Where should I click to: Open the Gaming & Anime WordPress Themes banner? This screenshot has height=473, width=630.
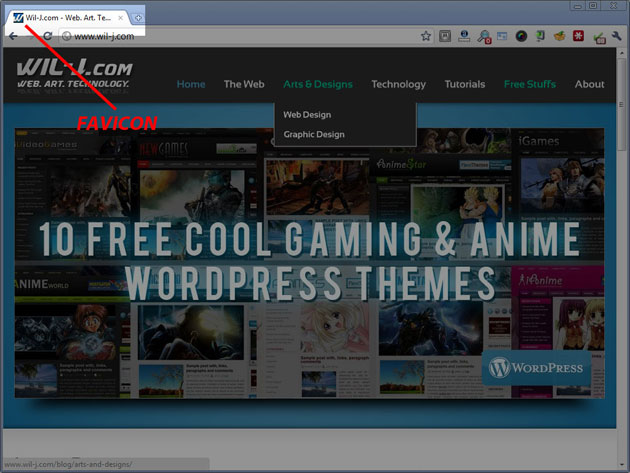point(309,263)
